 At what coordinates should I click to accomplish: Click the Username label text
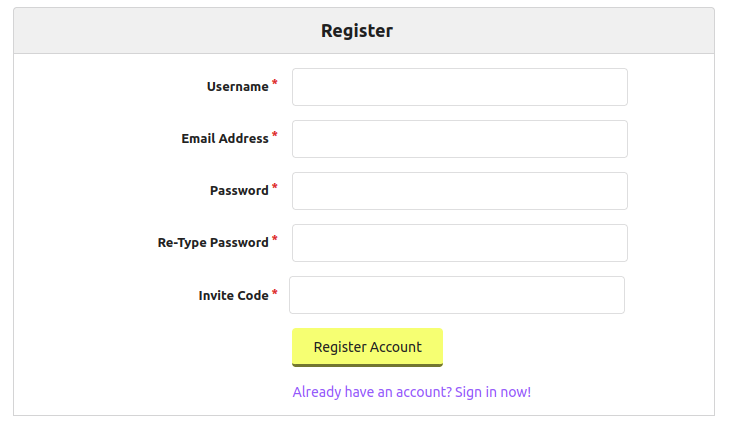[237, 87]
